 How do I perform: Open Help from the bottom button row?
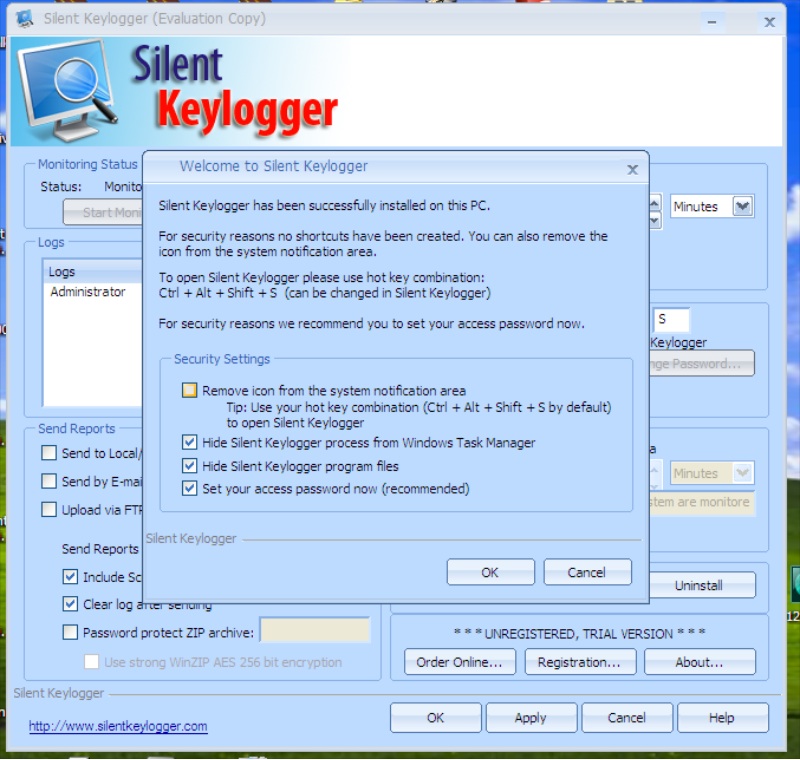click(x=722, y=717)
